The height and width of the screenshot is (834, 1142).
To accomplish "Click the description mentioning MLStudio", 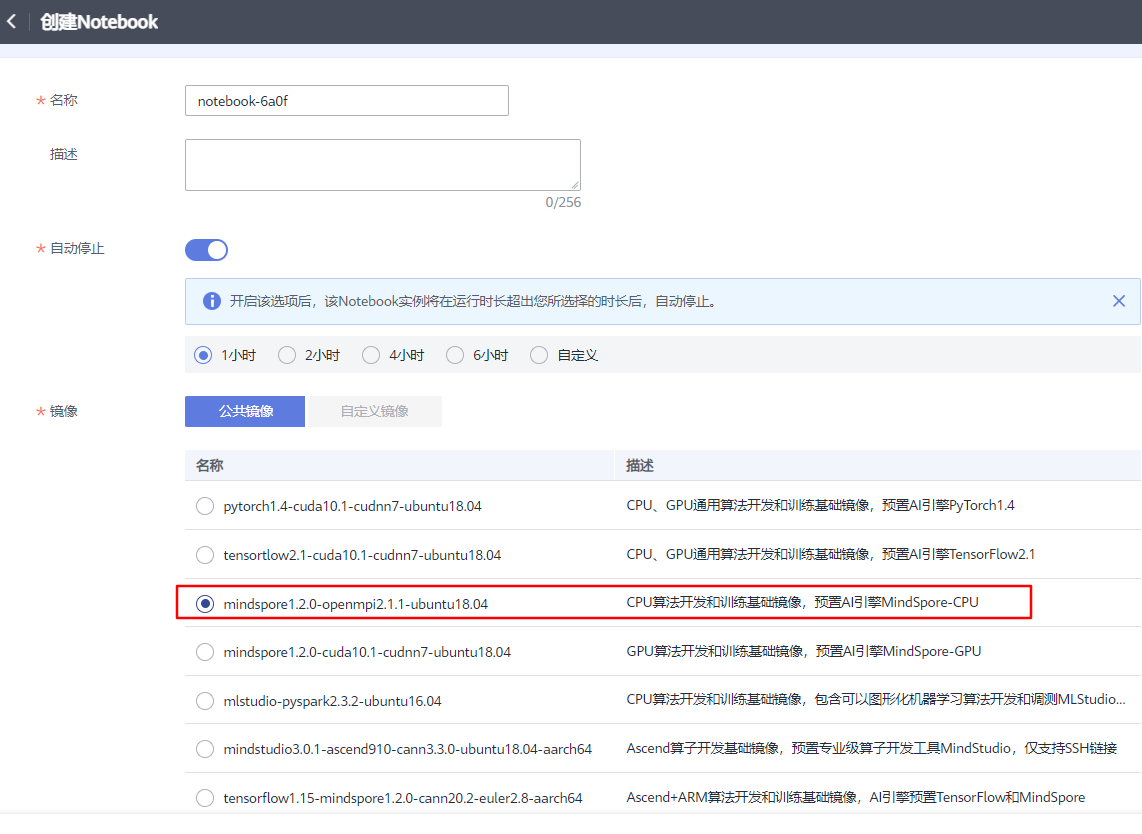I will [x=875, y=699].
